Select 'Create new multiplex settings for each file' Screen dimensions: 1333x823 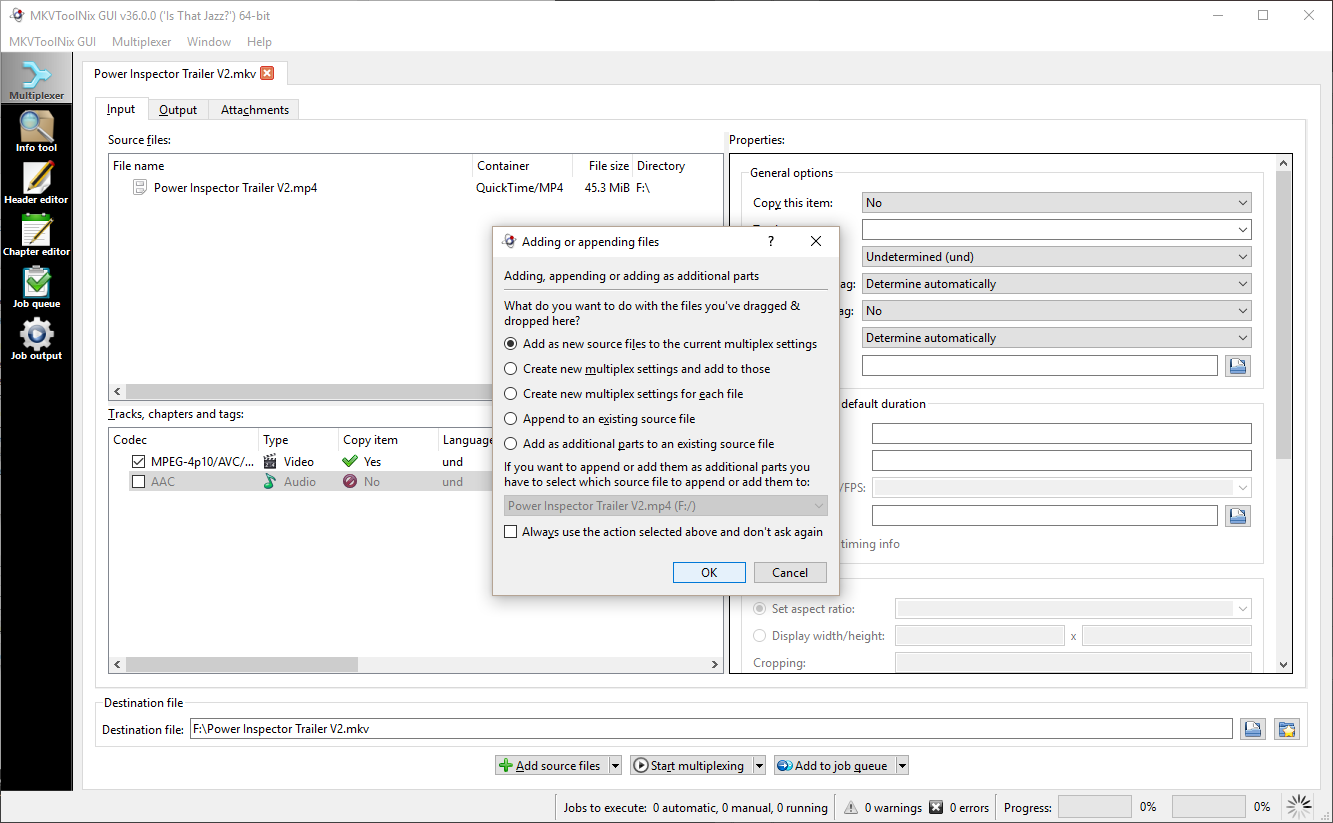pyautogui.click(x=511, y=394)
